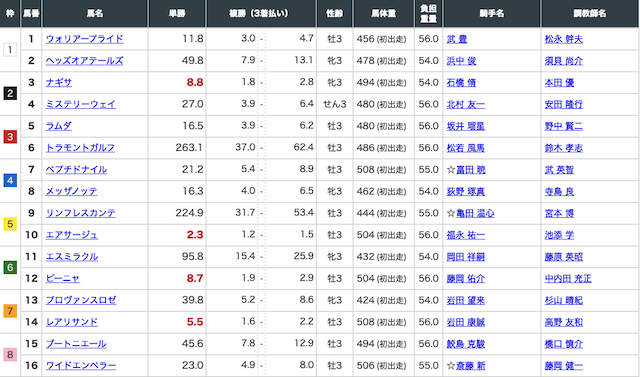
Task: Click green frame number 6 badge
Action: tap(10, 267)
